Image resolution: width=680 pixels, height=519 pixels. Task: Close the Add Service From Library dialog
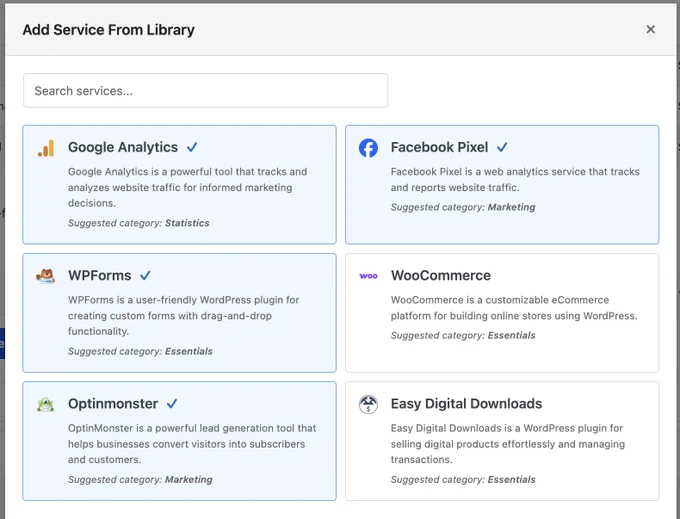pyautogui.click(x=651, y=29)
